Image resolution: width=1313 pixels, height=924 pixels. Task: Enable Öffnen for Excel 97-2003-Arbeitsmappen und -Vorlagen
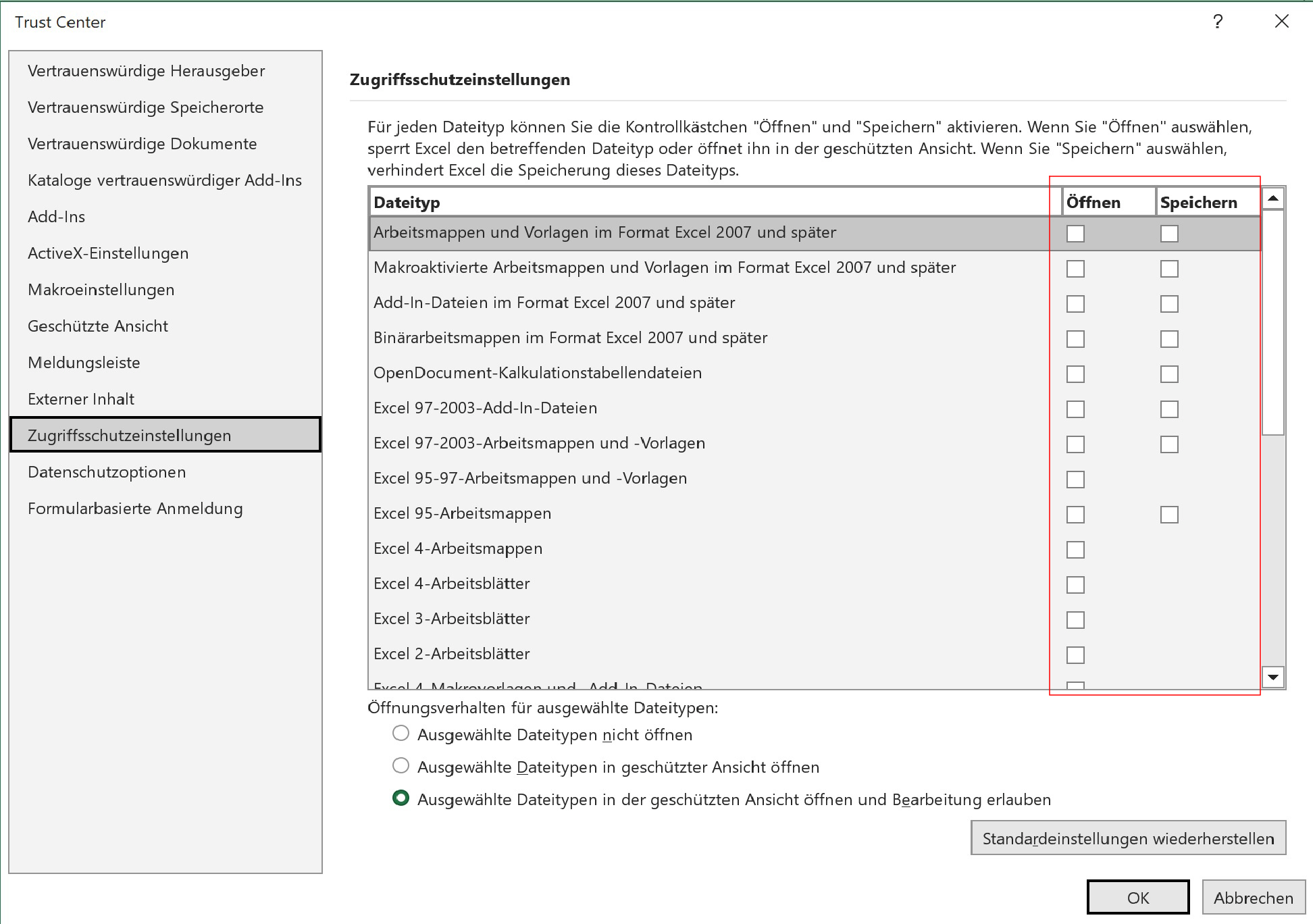pyautogui.click(x=1075, y=444)
